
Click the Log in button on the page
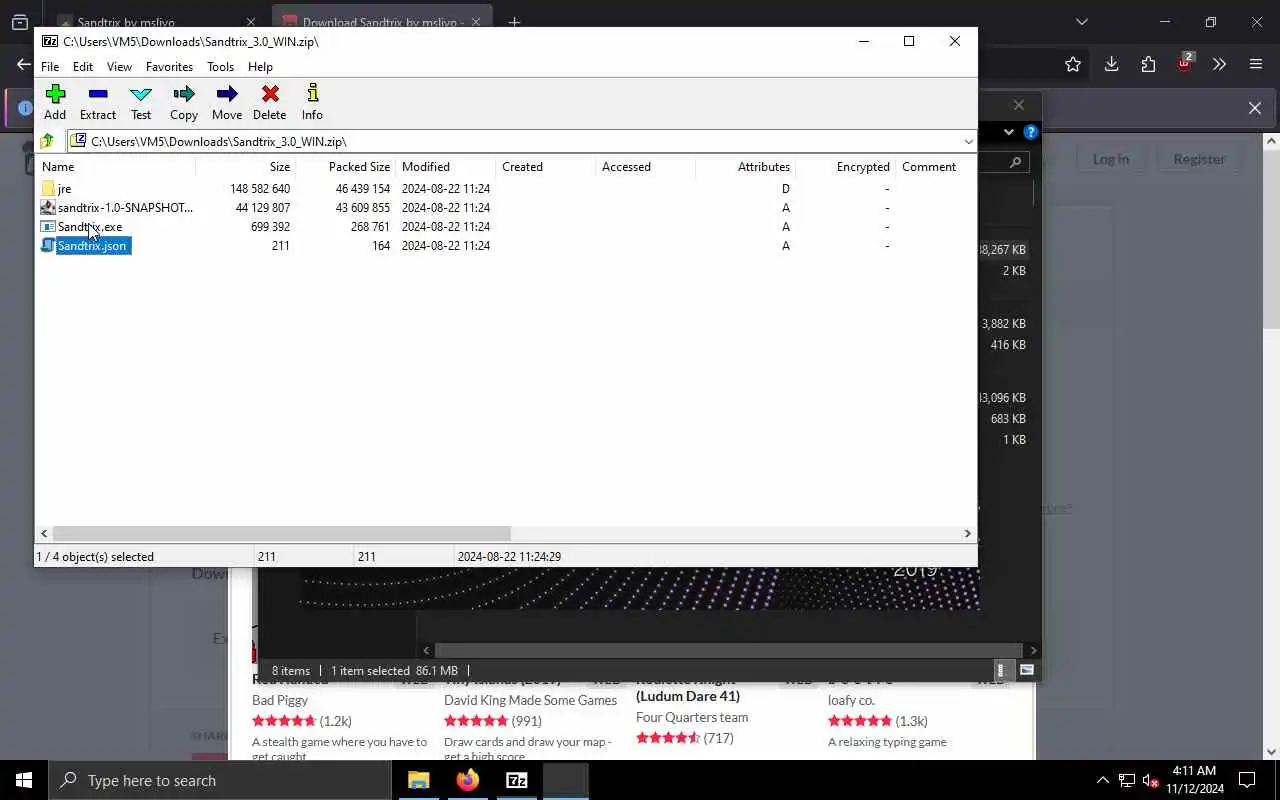click(x=1110, y=159)
